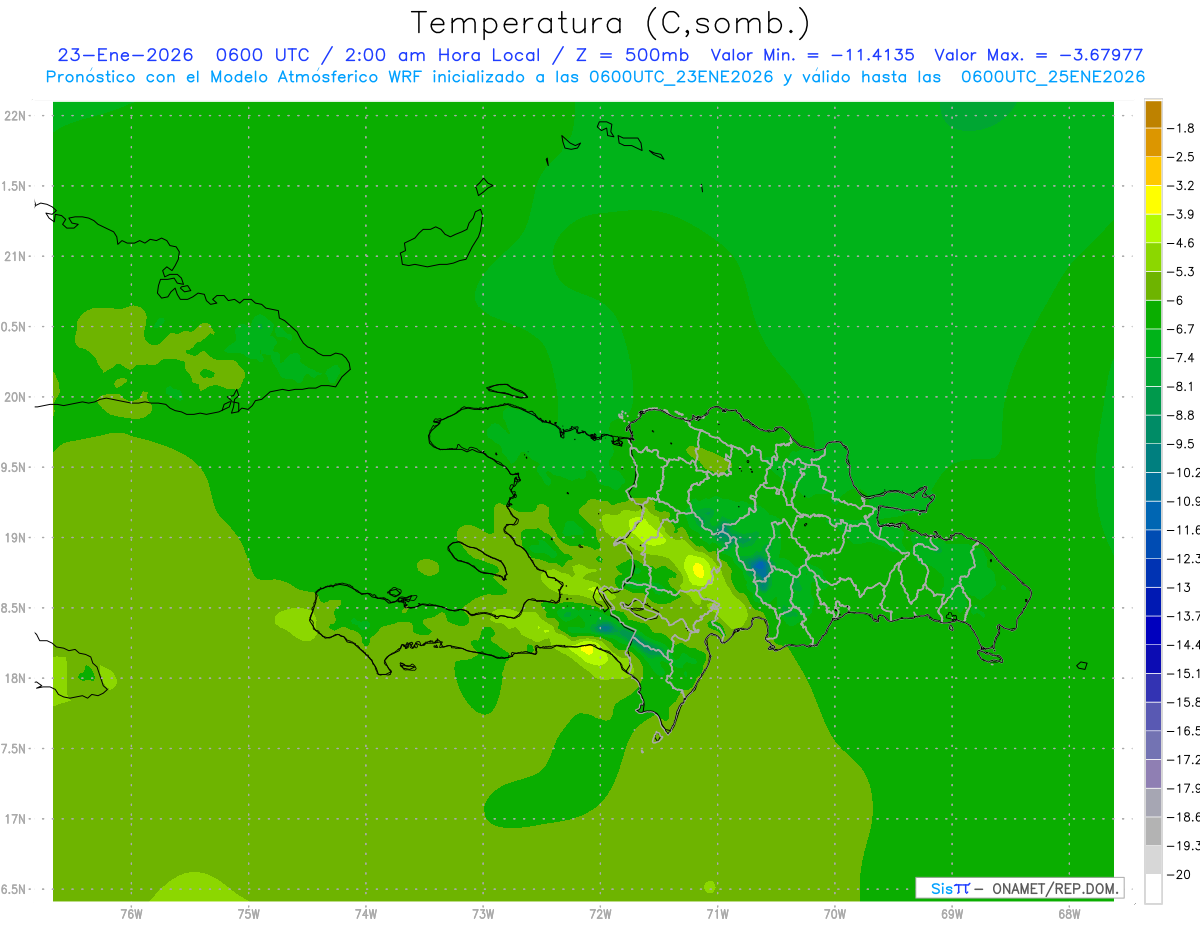Viewport: 1200px width, 927px height.
Task: Click the '0600UTC_23ENE2026' initialization timestamp
Action: click(681, 77)
